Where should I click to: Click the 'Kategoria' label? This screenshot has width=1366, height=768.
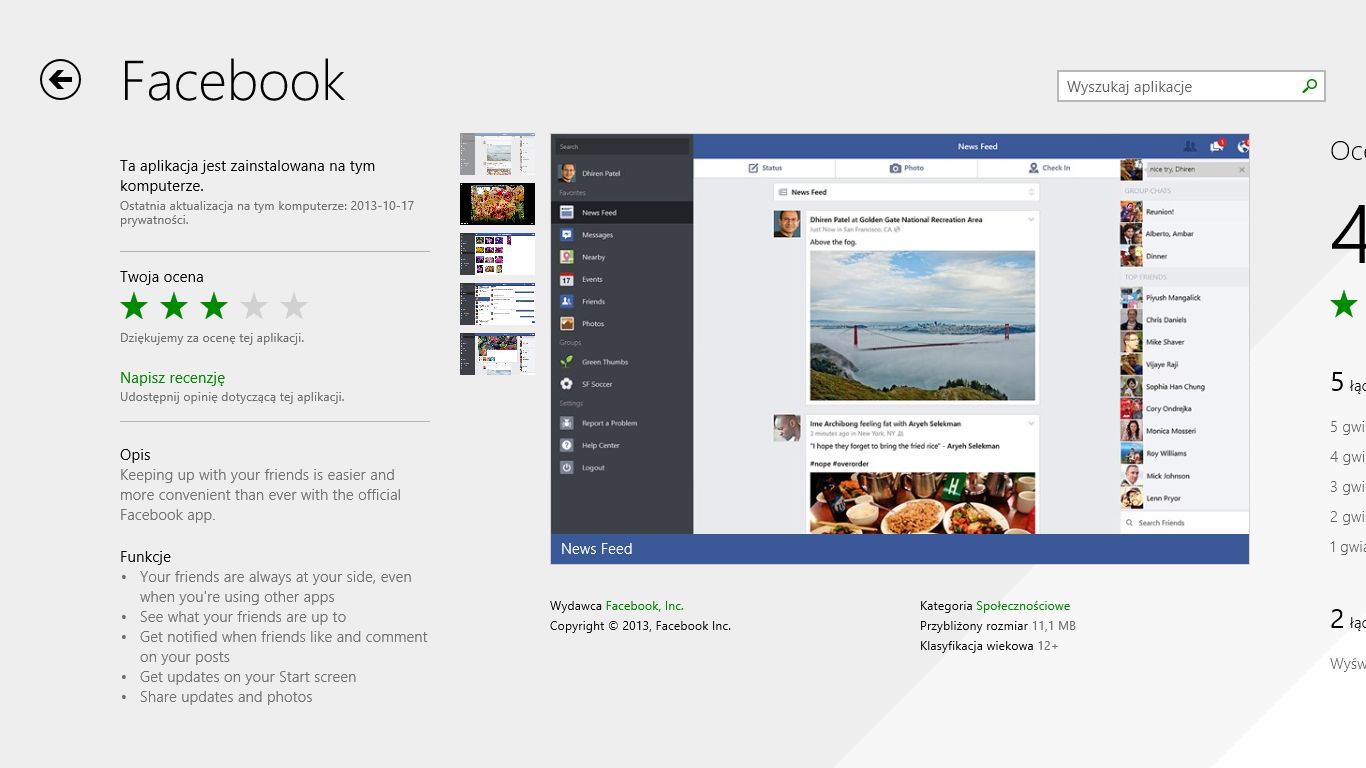(946, 605)
